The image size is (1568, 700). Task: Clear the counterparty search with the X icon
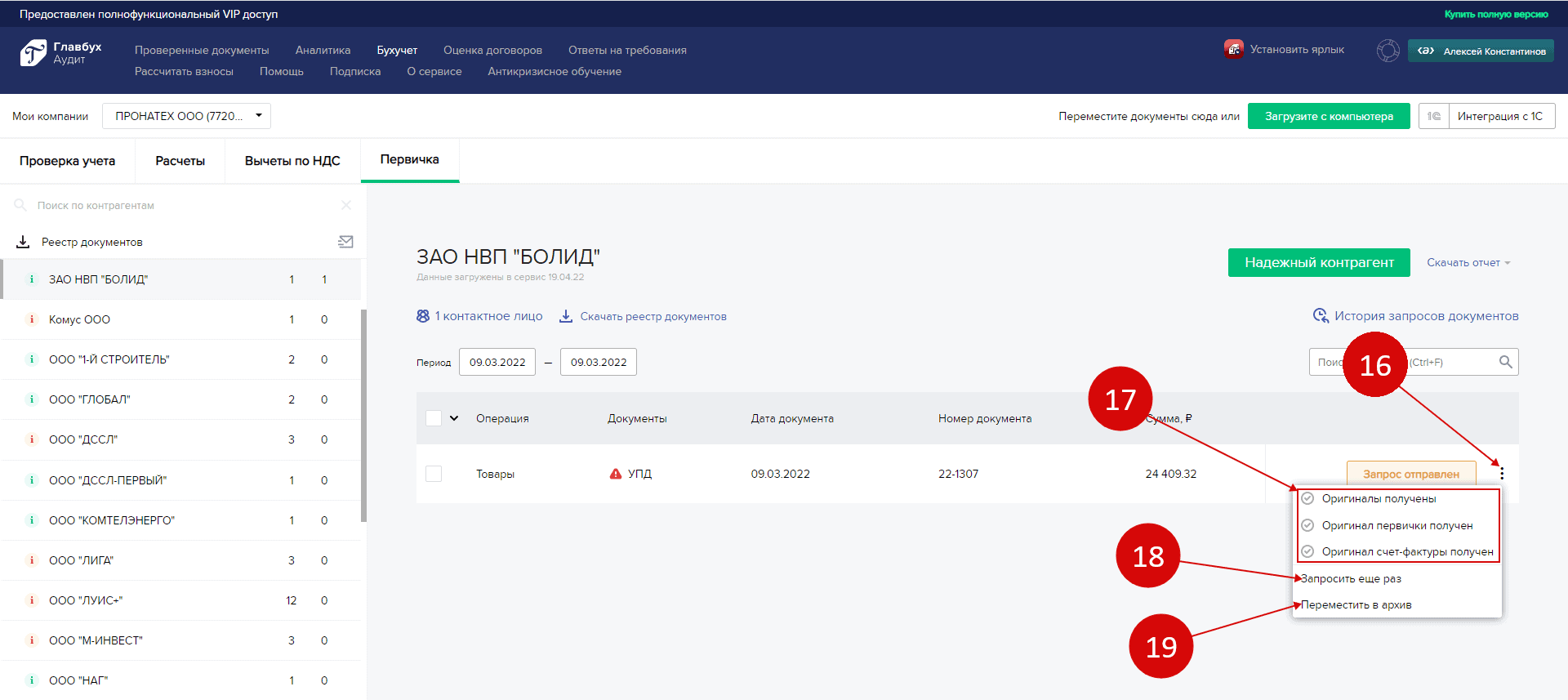[x=346, y=205]
